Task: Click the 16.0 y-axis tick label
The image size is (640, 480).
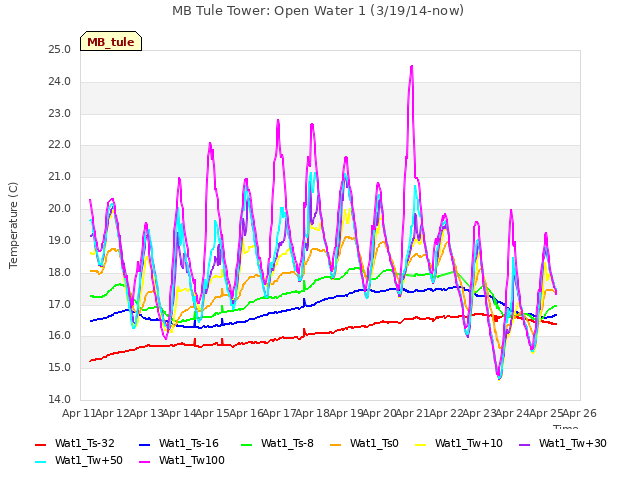Action: [60, 336]
